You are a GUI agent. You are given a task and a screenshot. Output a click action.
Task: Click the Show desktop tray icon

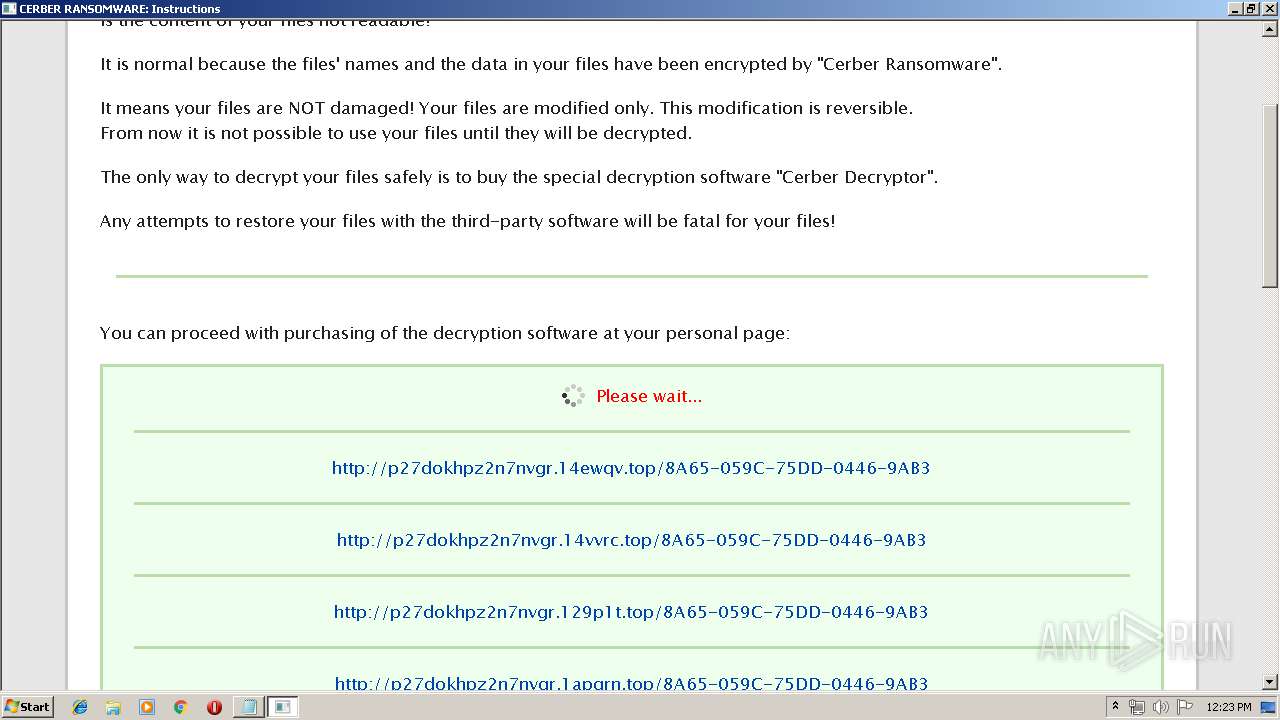click(1270, 707)
